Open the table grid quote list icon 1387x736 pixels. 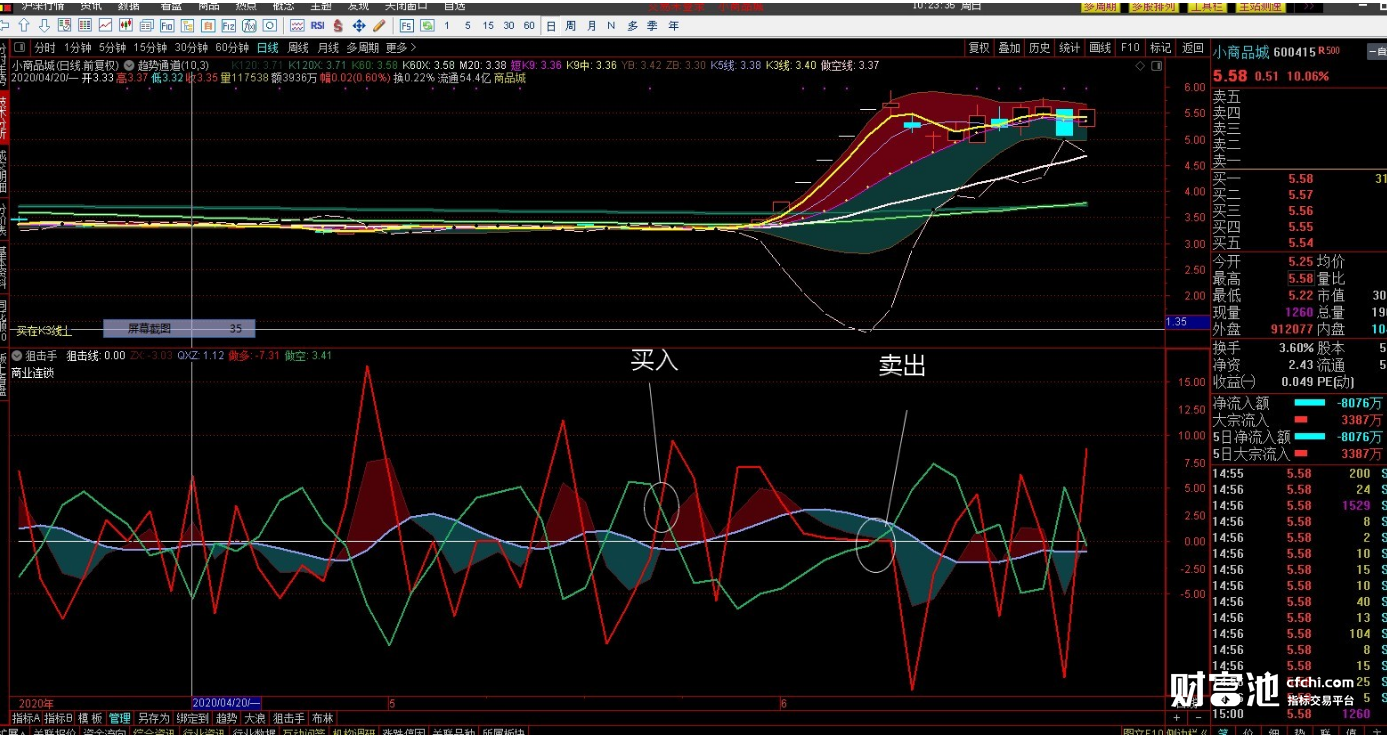84,25
